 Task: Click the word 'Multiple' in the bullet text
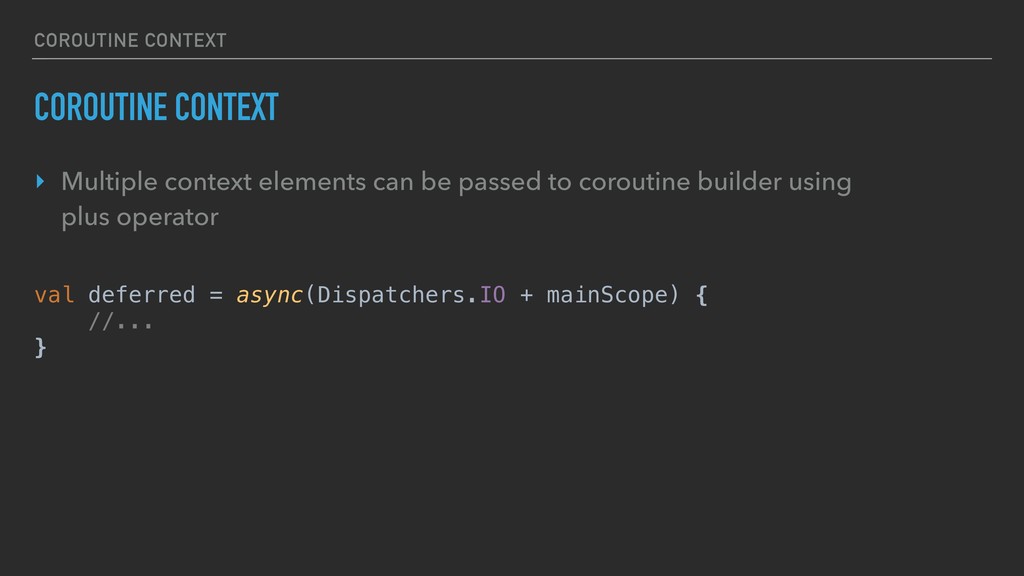pyautogui.click(x=108, y=182)
